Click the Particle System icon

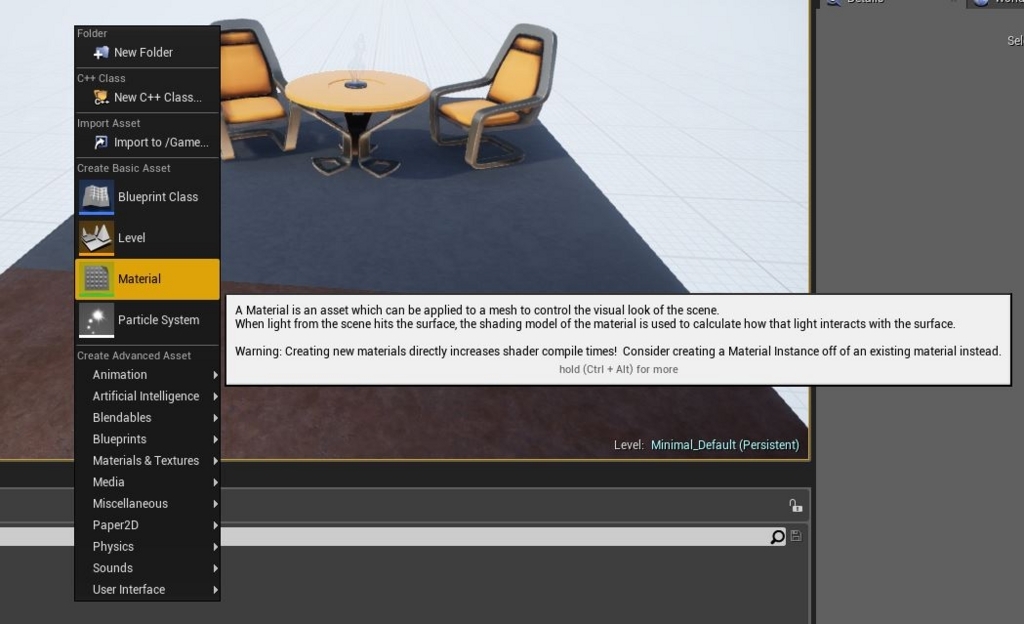[x=97, y=320]
